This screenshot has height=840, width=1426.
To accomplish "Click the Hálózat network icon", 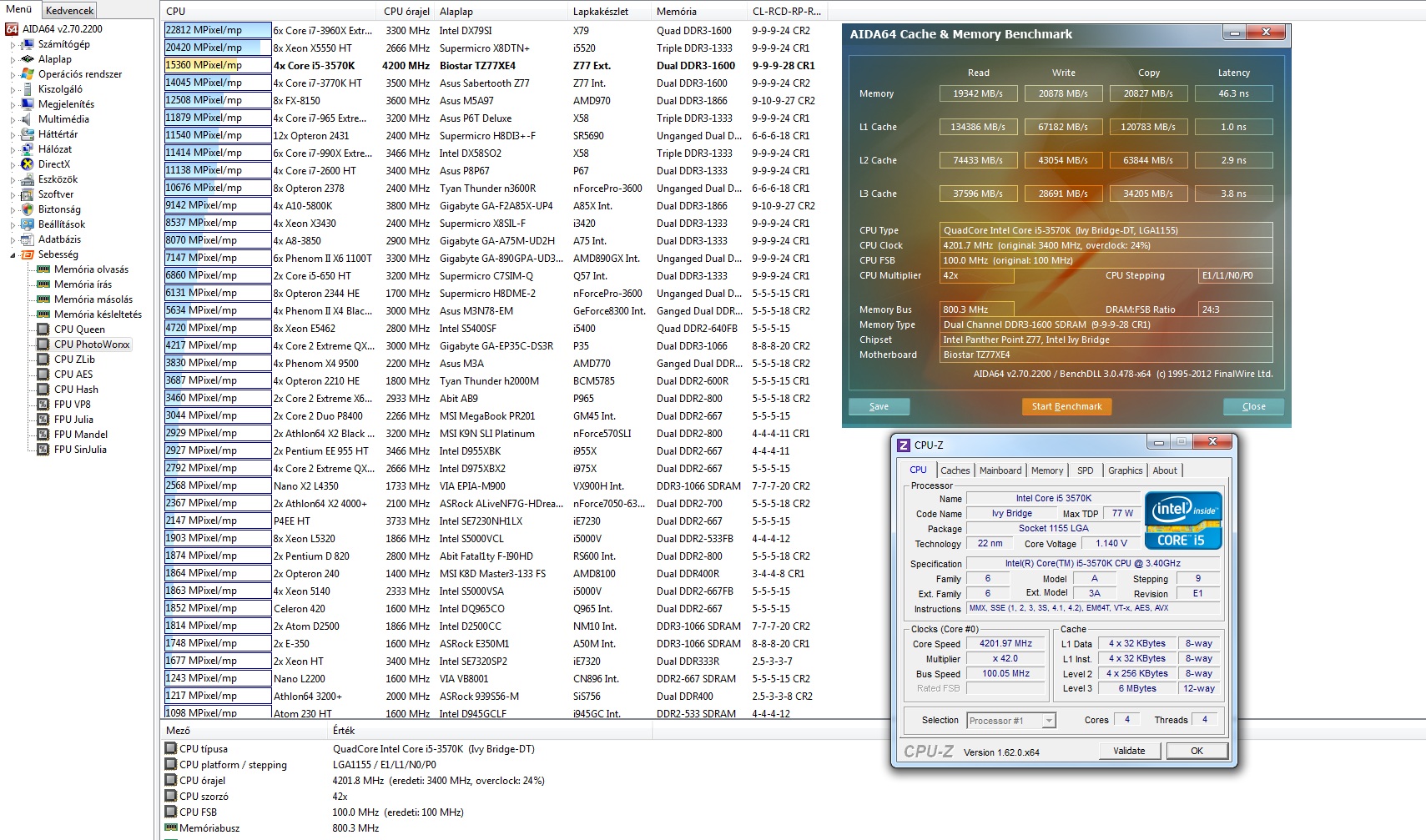I will click(28, 149).
